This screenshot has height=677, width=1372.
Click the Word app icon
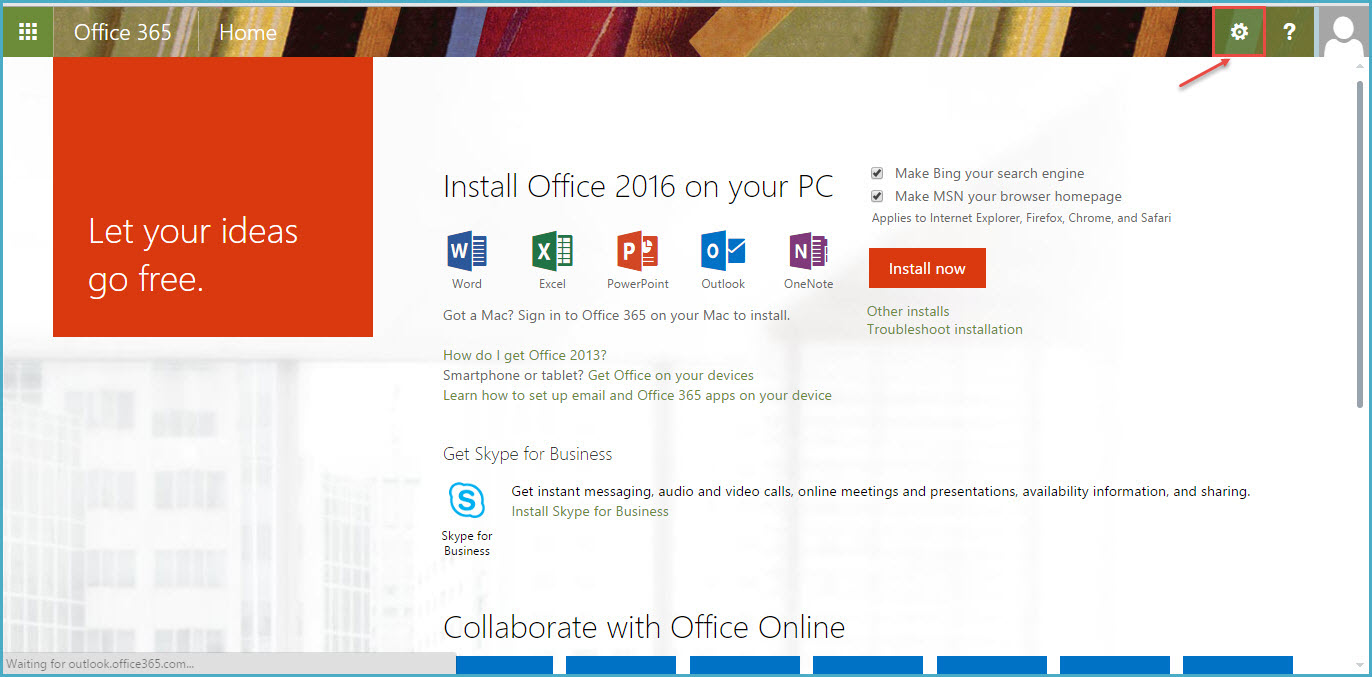point(466,251)
